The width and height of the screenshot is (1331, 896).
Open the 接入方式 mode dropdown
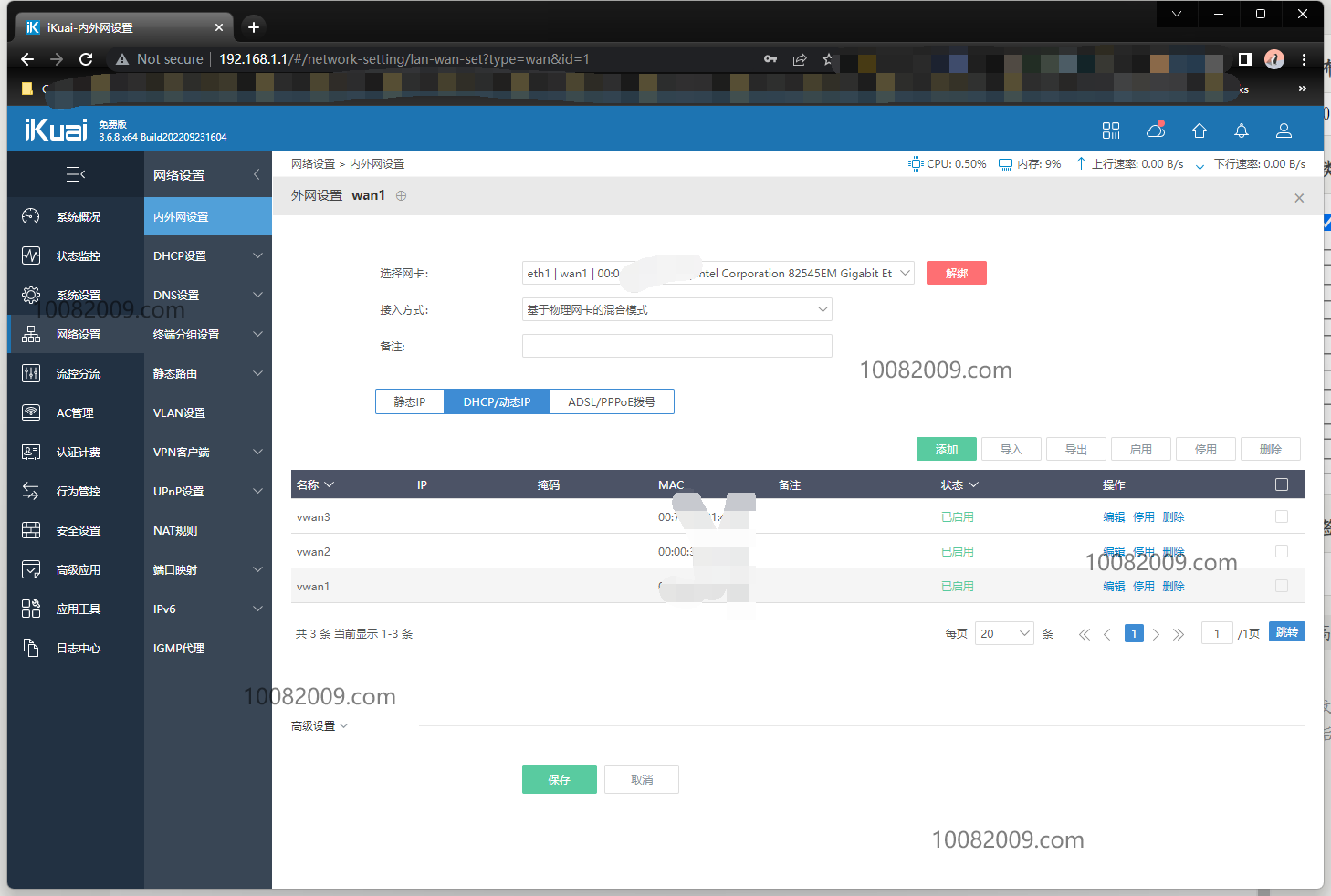coord(676,310)
